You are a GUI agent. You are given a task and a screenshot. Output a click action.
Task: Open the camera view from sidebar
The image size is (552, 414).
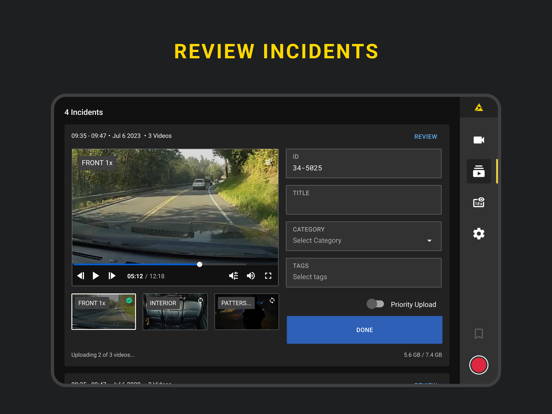(478, 140)
